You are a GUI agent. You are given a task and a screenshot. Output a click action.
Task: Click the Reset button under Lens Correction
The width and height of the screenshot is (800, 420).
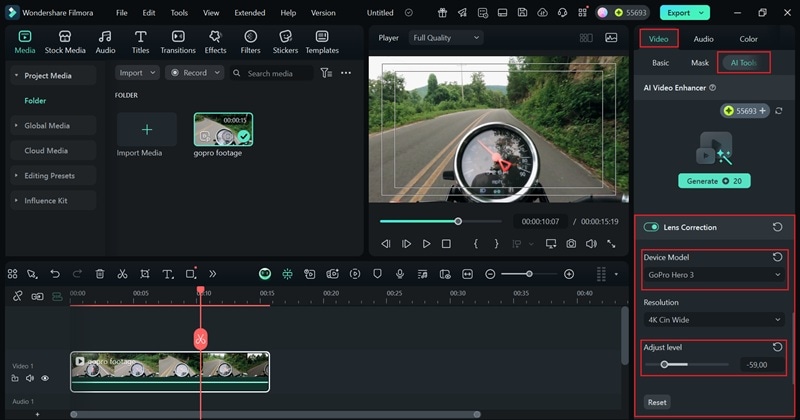657,402
